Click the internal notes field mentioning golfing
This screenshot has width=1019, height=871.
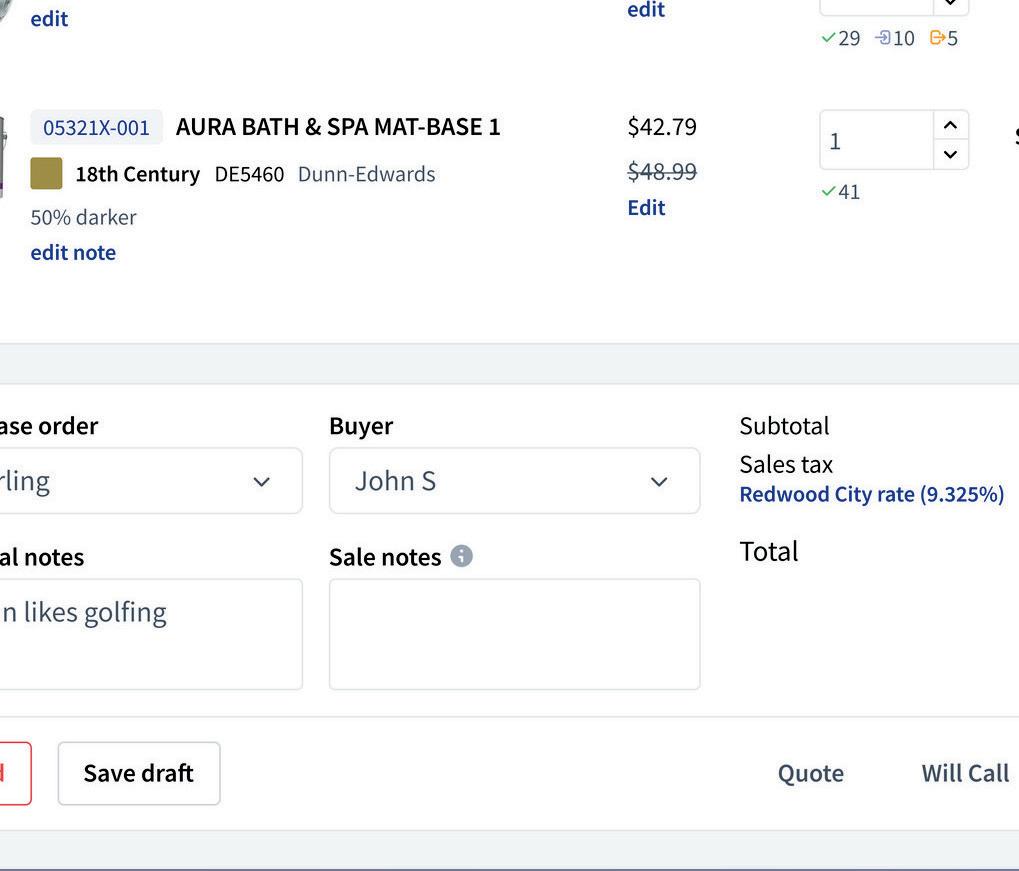point(150,634)
